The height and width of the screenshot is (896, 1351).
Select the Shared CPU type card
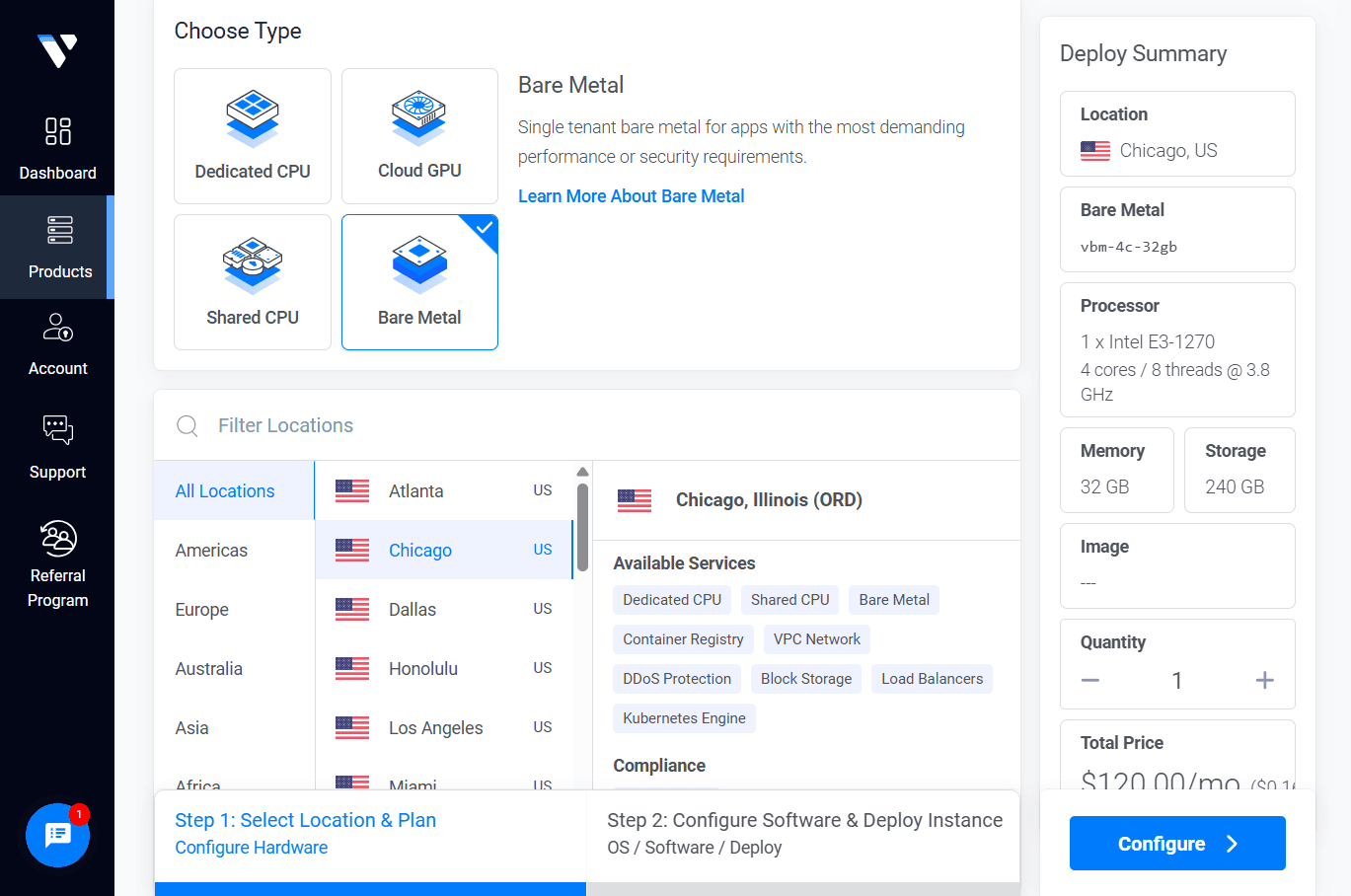click(253, 282)
